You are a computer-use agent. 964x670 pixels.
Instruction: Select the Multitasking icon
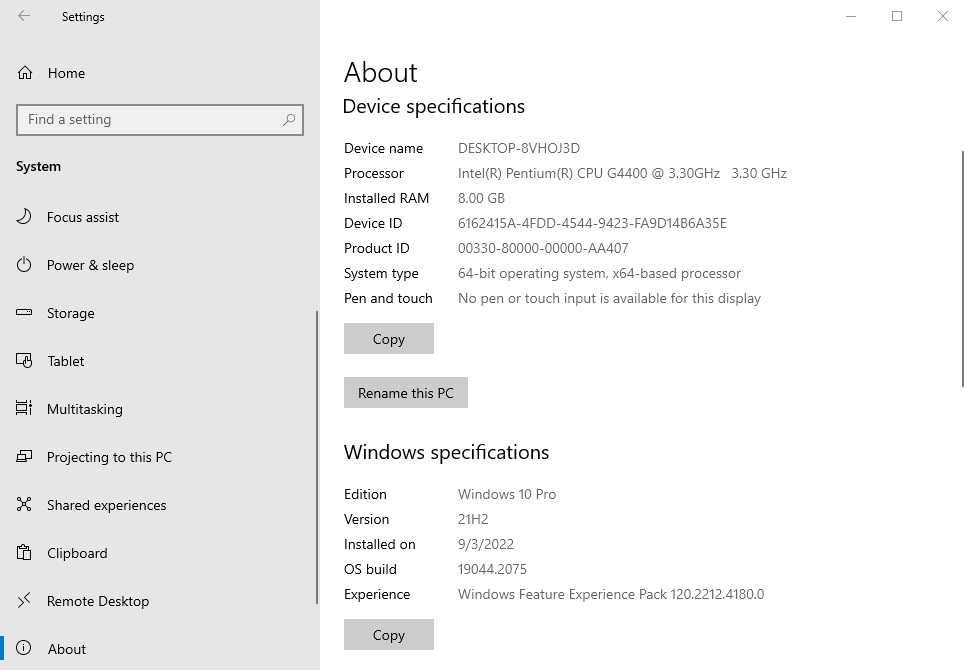(x=24, y=408)
